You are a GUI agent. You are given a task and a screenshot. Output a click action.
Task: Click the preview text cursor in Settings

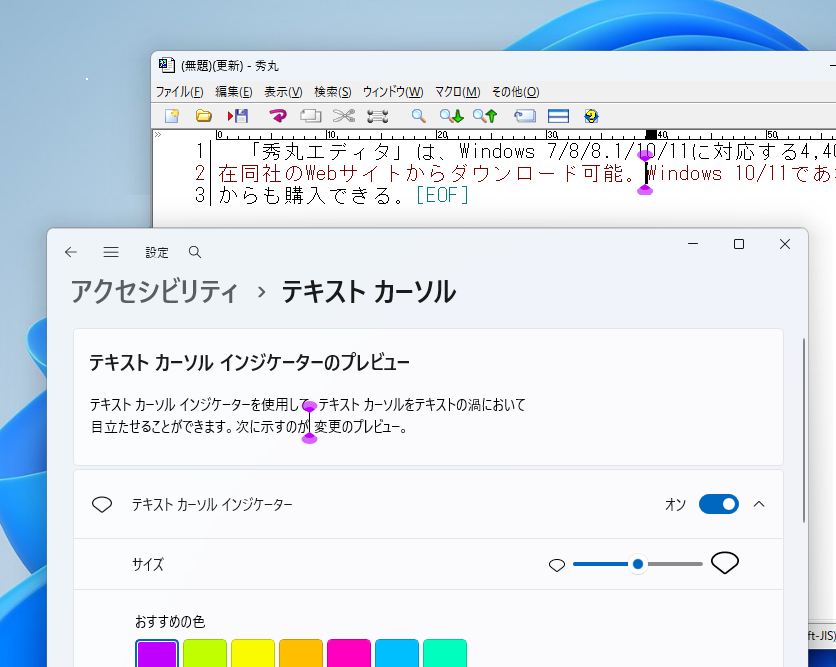pos(309,422)
